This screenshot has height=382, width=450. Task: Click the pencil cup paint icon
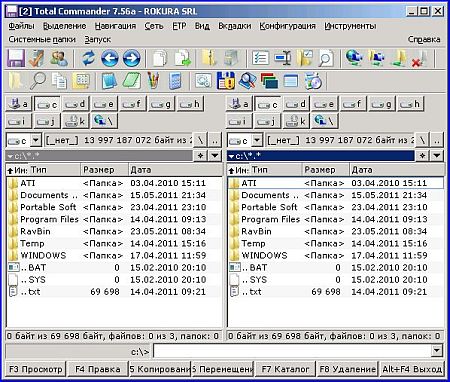(x=153, y=81)
